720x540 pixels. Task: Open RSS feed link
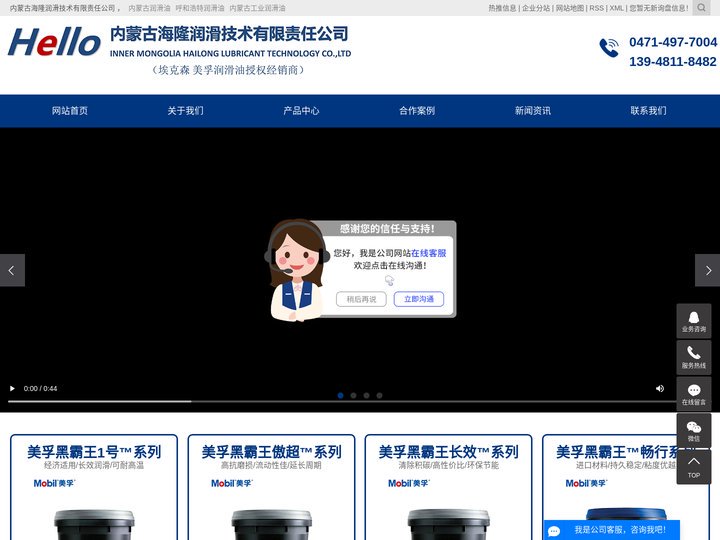[596, 8]
